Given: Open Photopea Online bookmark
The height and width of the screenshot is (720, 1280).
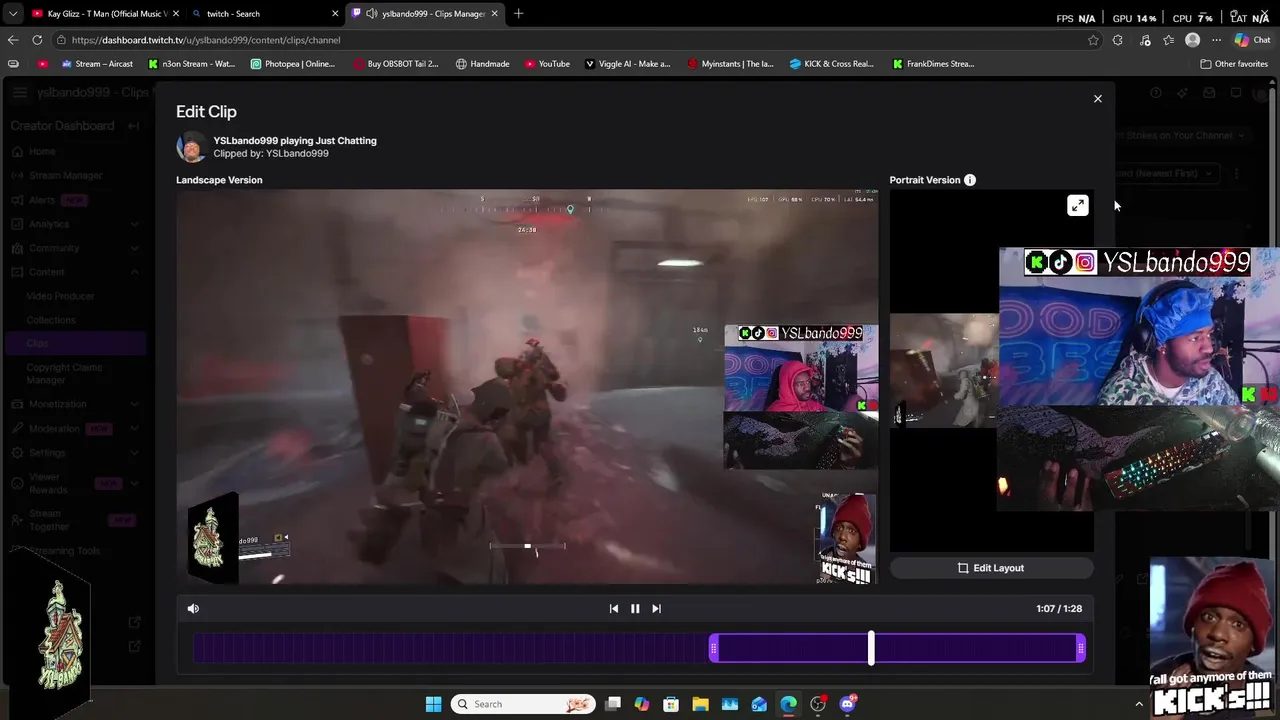Looking at the screenshot, I should pyautogui.click(x=292, y=64).
